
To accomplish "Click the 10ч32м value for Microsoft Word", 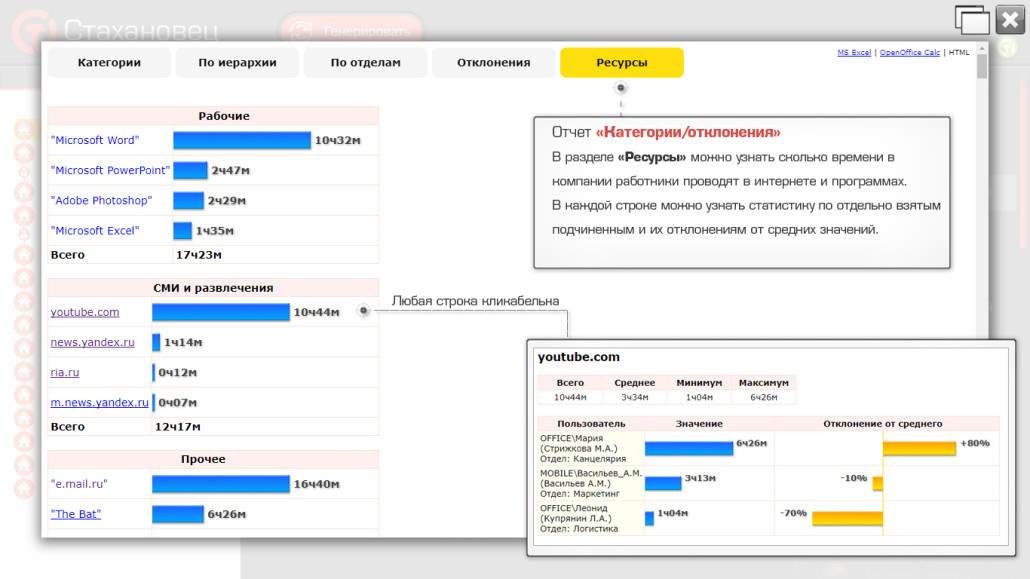I will (338, 140).
